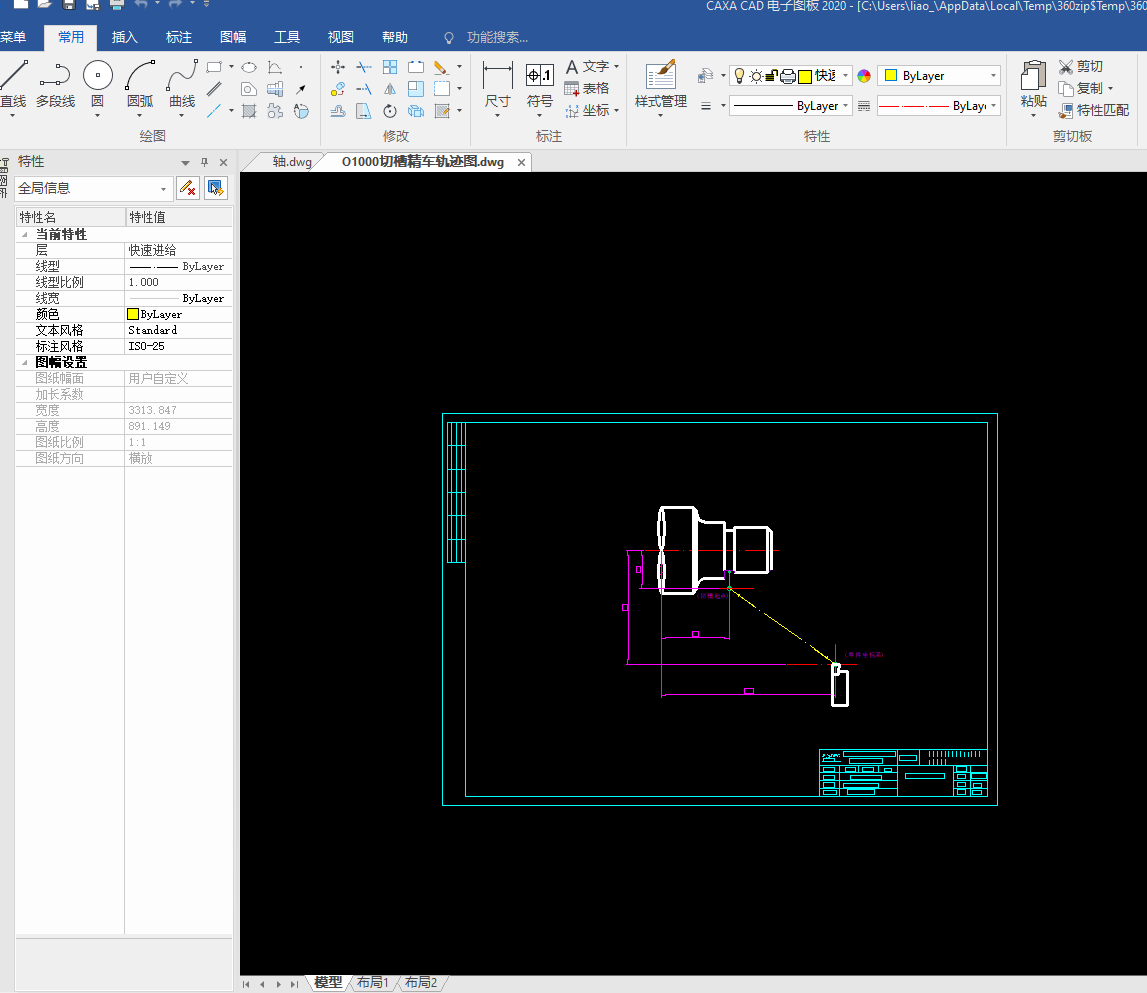Click the 文字 text button
The image size is (1147, 993).
(587, 67)
